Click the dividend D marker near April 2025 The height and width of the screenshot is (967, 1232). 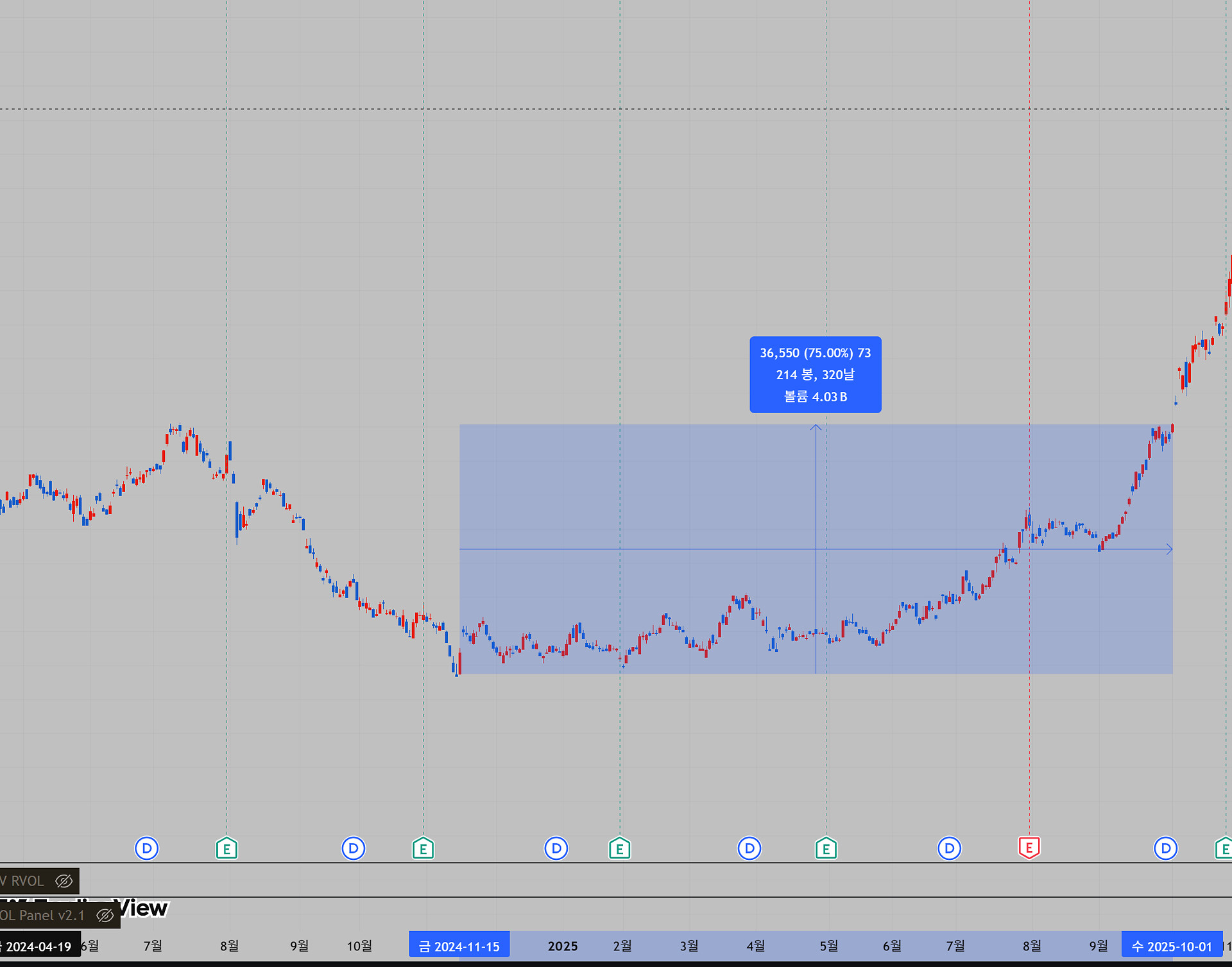[x=749, y=848]
